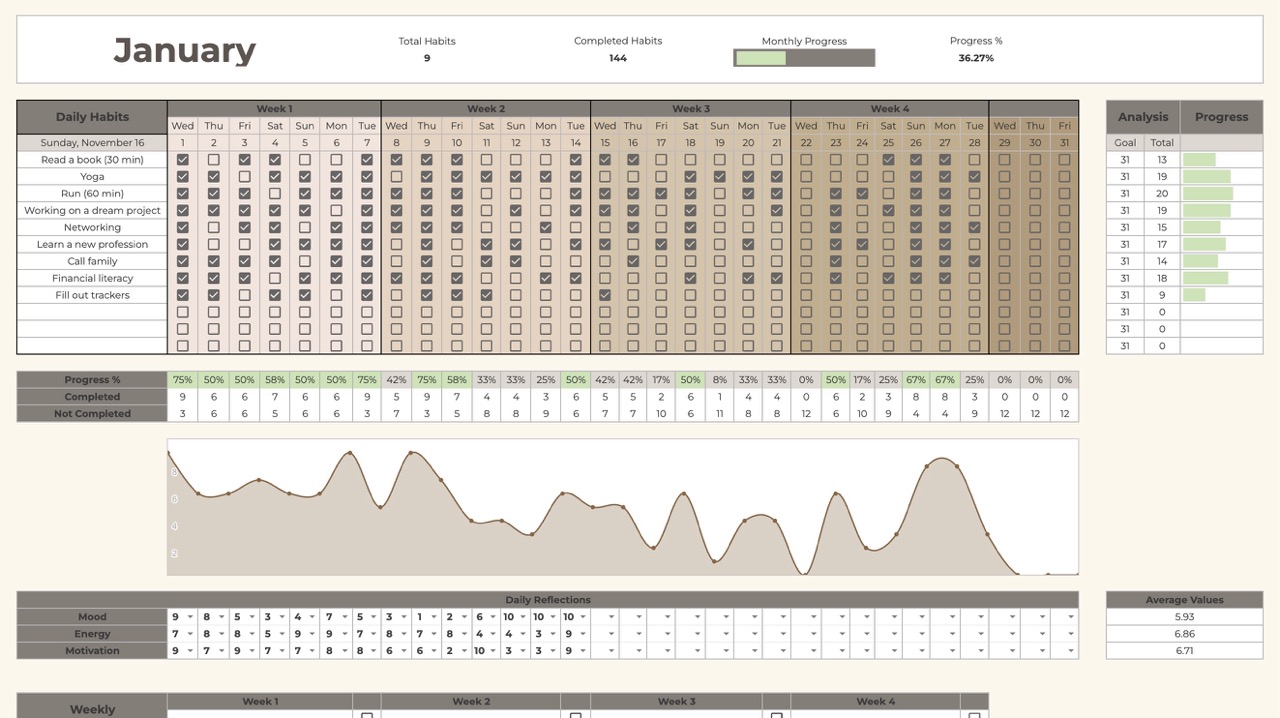This screenshot has height=718, width=1280.
Task: Click the Monthly Progress bar
Action: coord(804,58)
